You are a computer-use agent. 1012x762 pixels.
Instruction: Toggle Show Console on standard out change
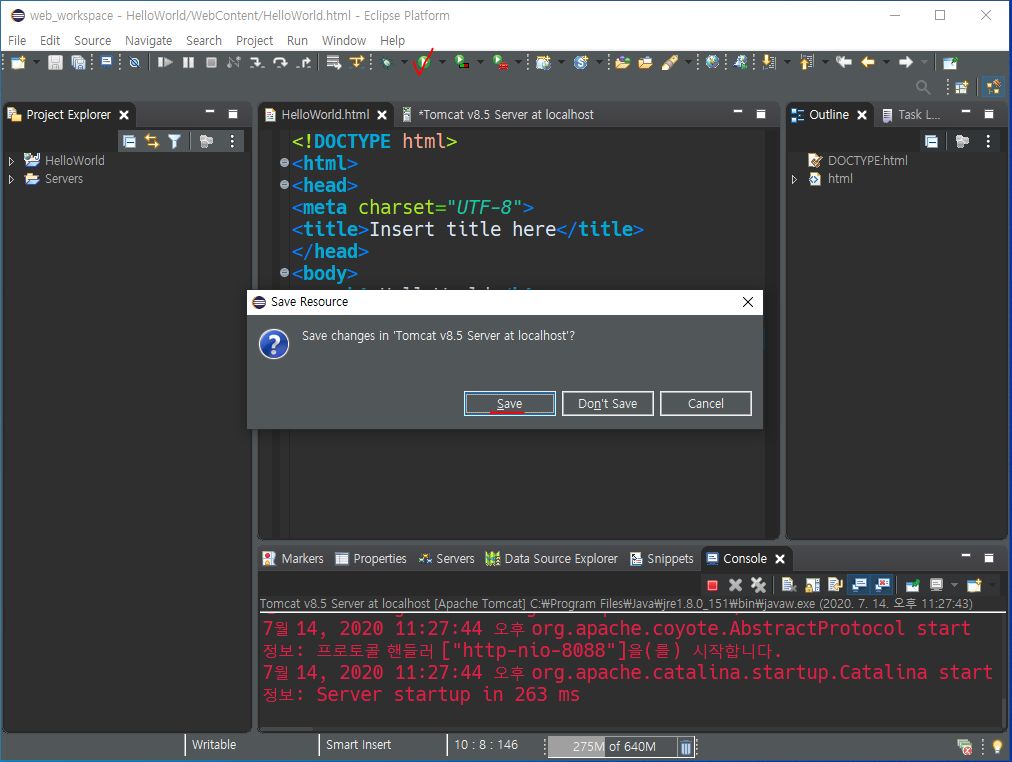(x=859, y=585)
